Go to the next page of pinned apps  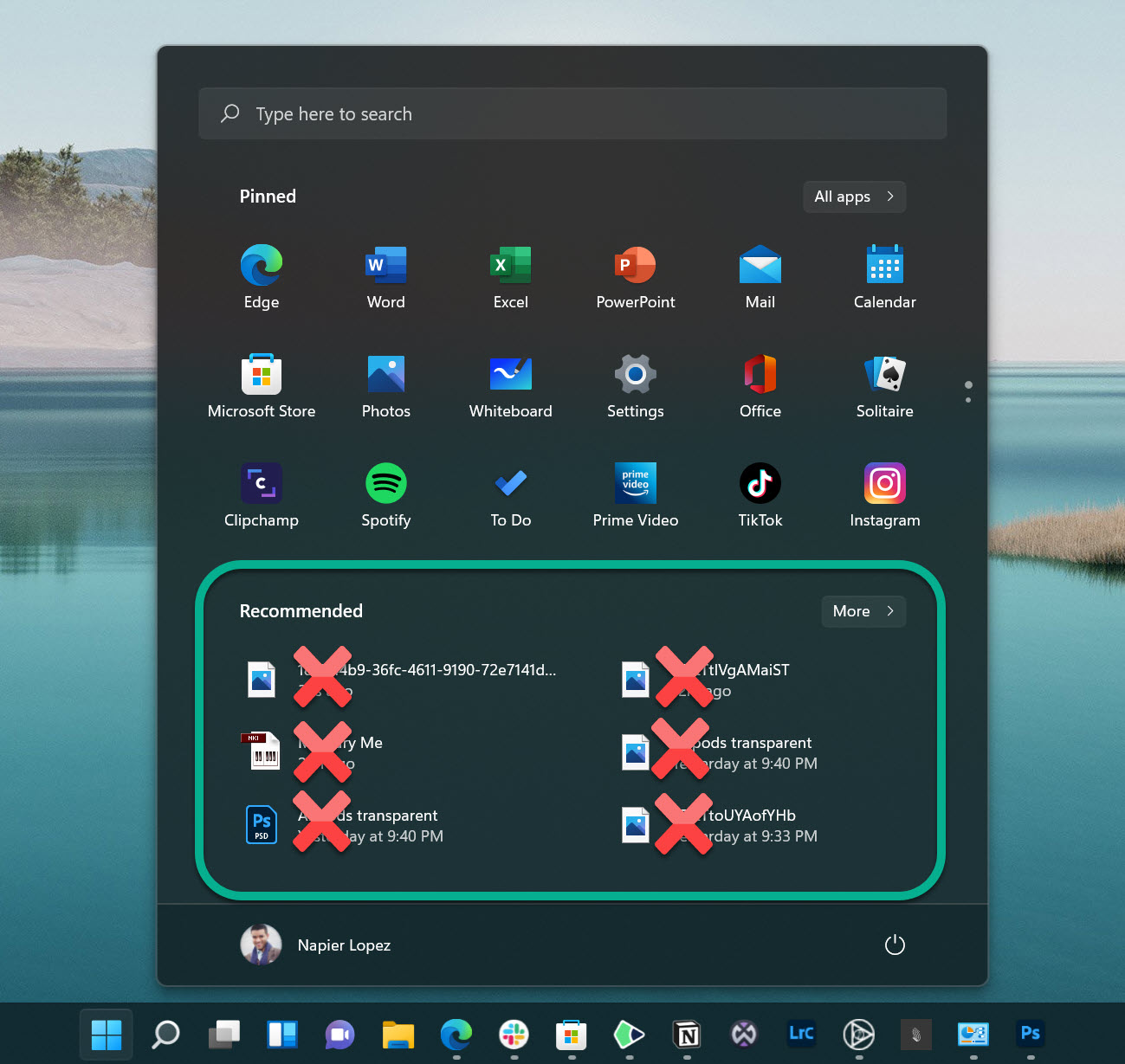pyautogui.click(x=968, y=400)
